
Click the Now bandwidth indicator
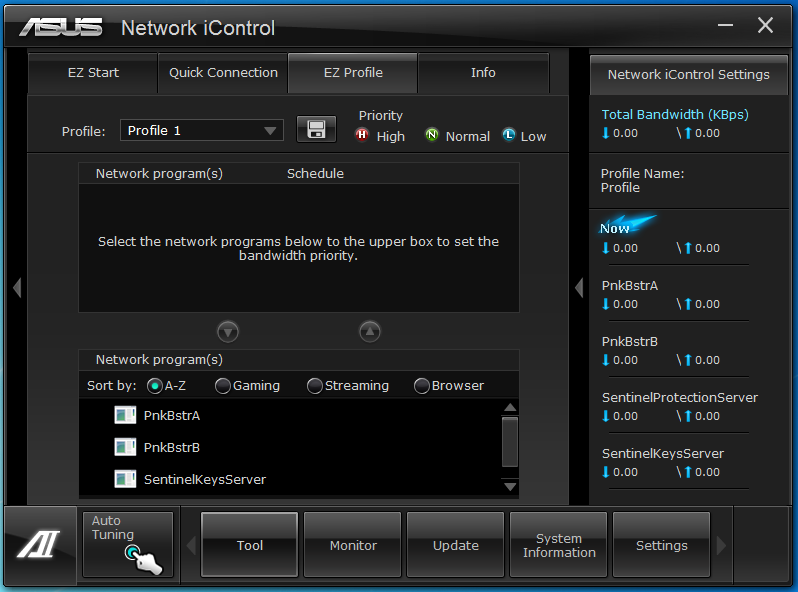click(x=626, y=225)
